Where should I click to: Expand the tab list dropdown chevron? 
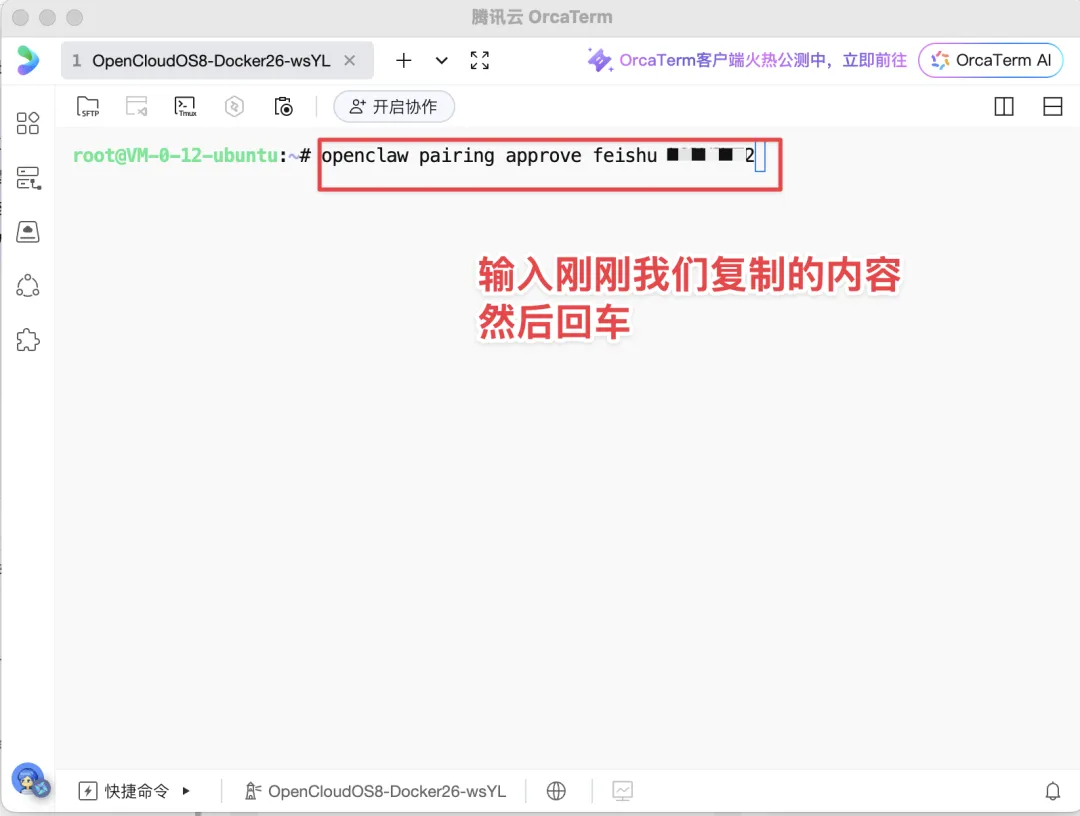pos(442,61)
